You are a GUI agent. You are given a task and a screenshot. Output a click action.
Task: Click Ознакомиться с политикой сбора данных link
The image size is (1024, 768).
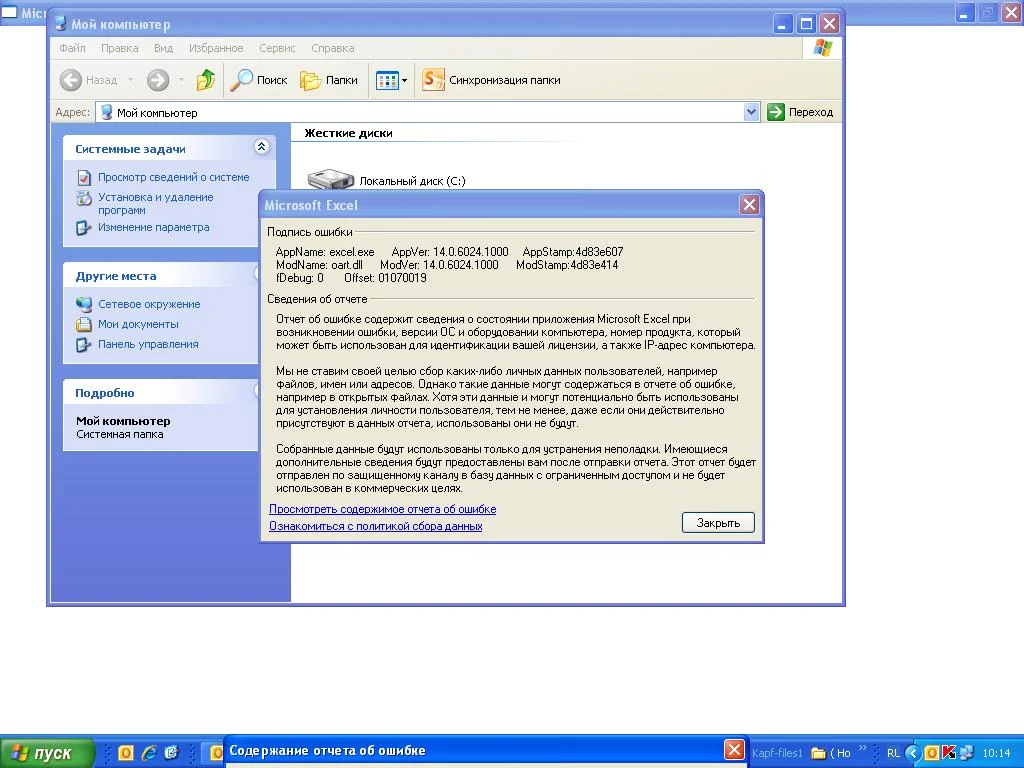[x=376, y=526]
